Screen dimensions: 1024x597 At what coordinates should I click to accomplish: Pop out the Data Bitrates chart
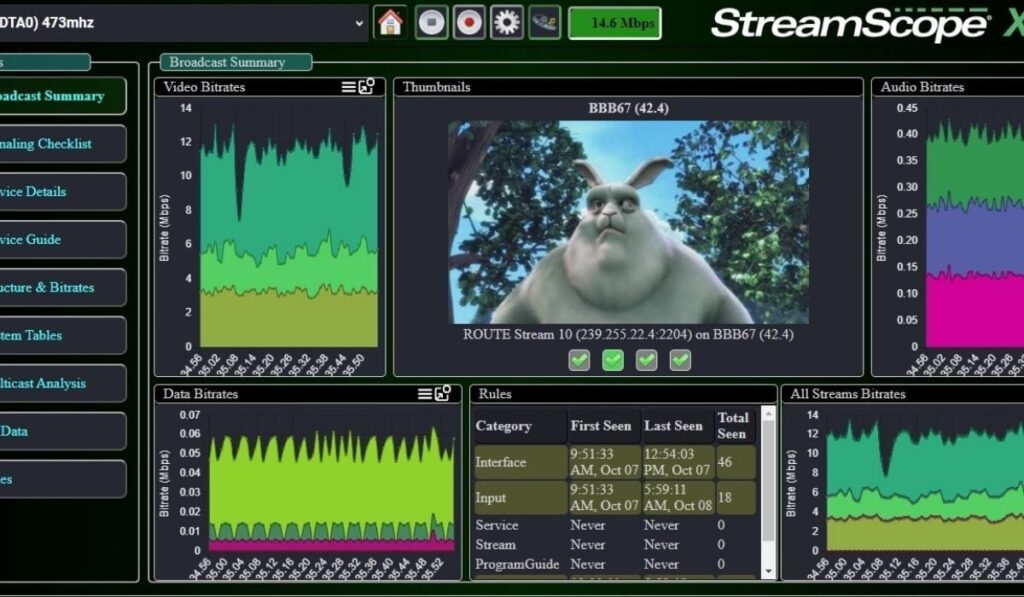click(443, 394)
